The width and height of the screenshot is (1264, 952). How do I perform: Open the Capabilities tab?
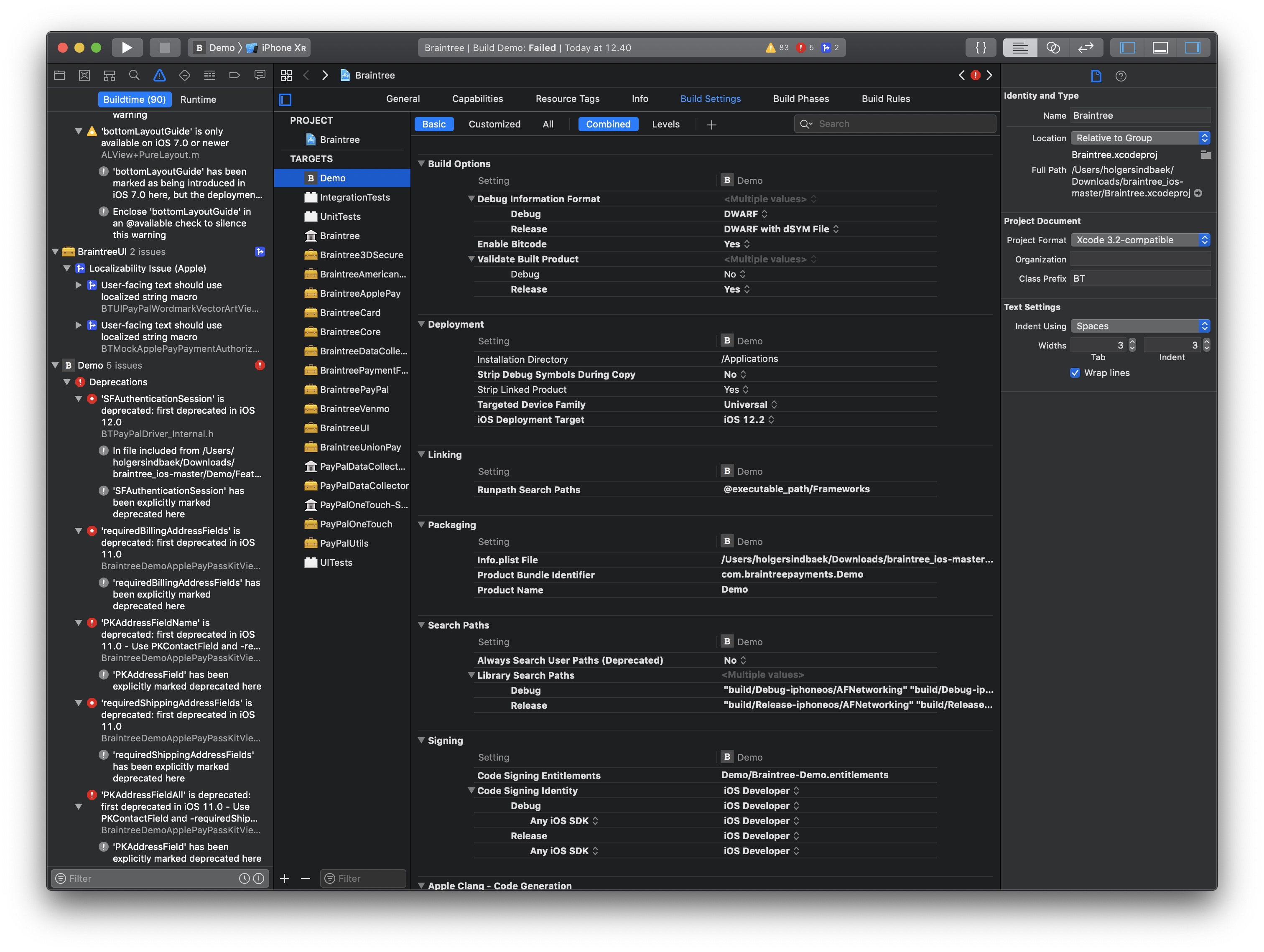coord(478,99)
